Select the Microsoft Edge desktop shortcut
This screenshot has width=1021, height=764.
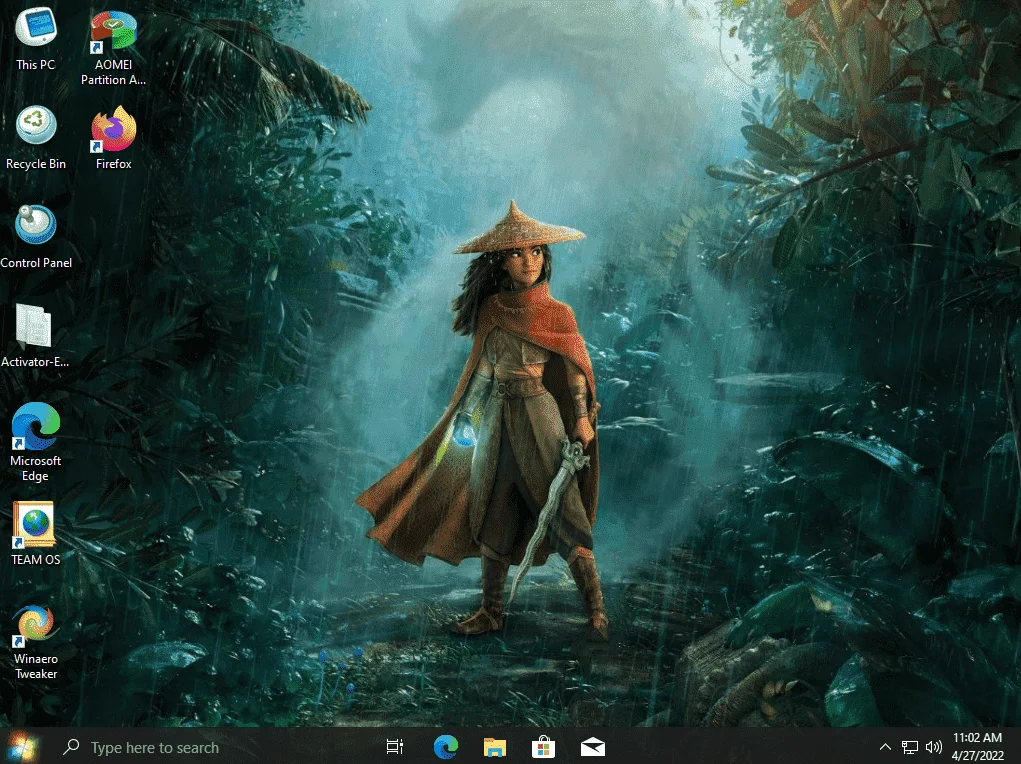click(35, 442)
